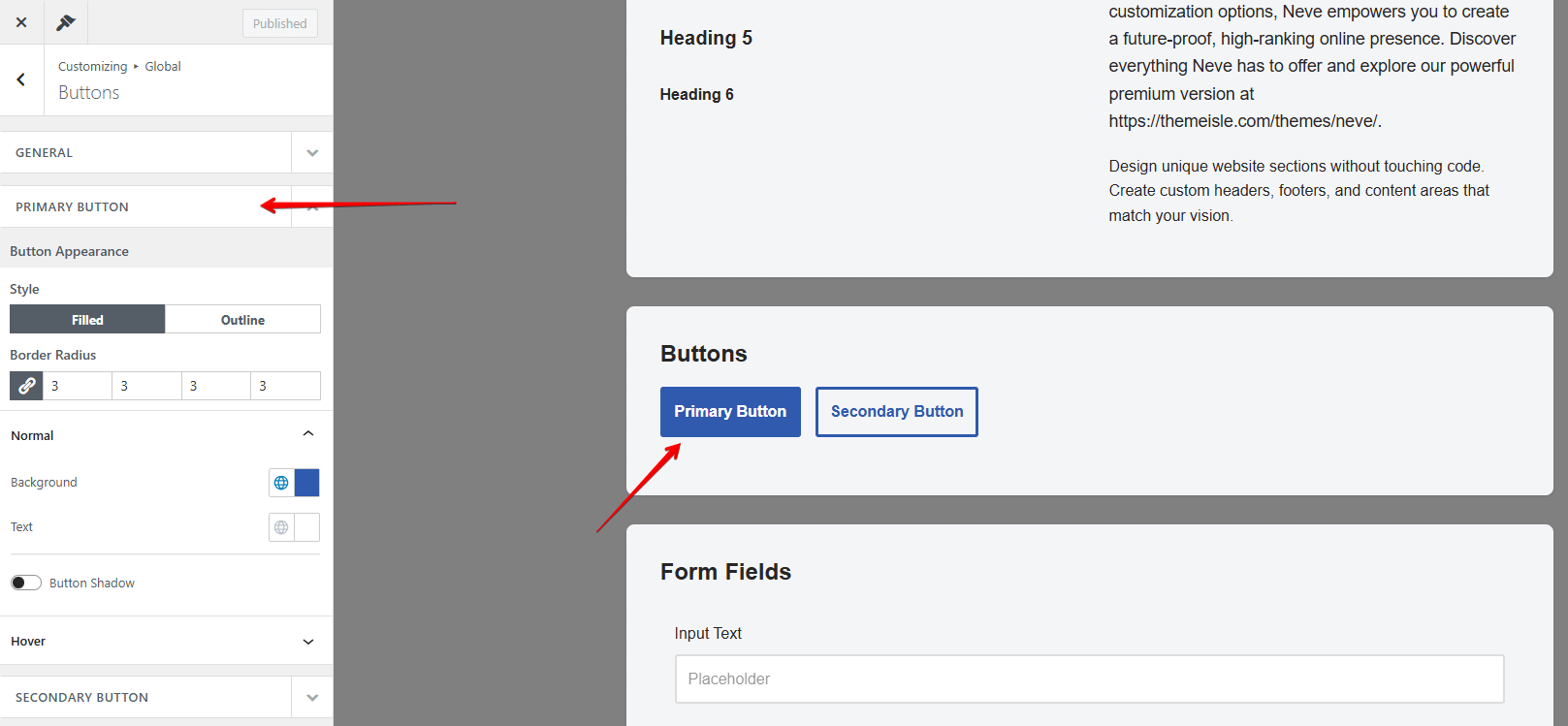
Task: Expand the Hover state section
Action: click(x=308, y=642)
